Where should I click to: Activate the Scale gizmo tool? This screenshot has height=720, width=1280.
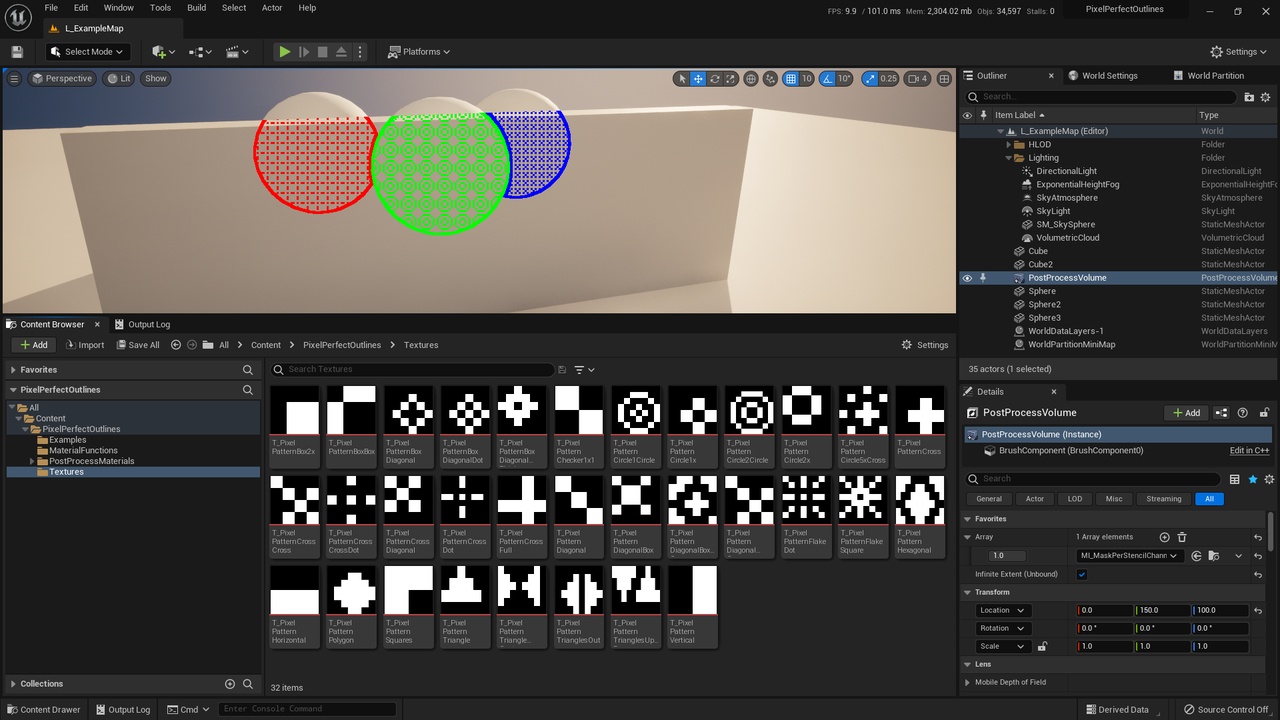tap(730, 79)
